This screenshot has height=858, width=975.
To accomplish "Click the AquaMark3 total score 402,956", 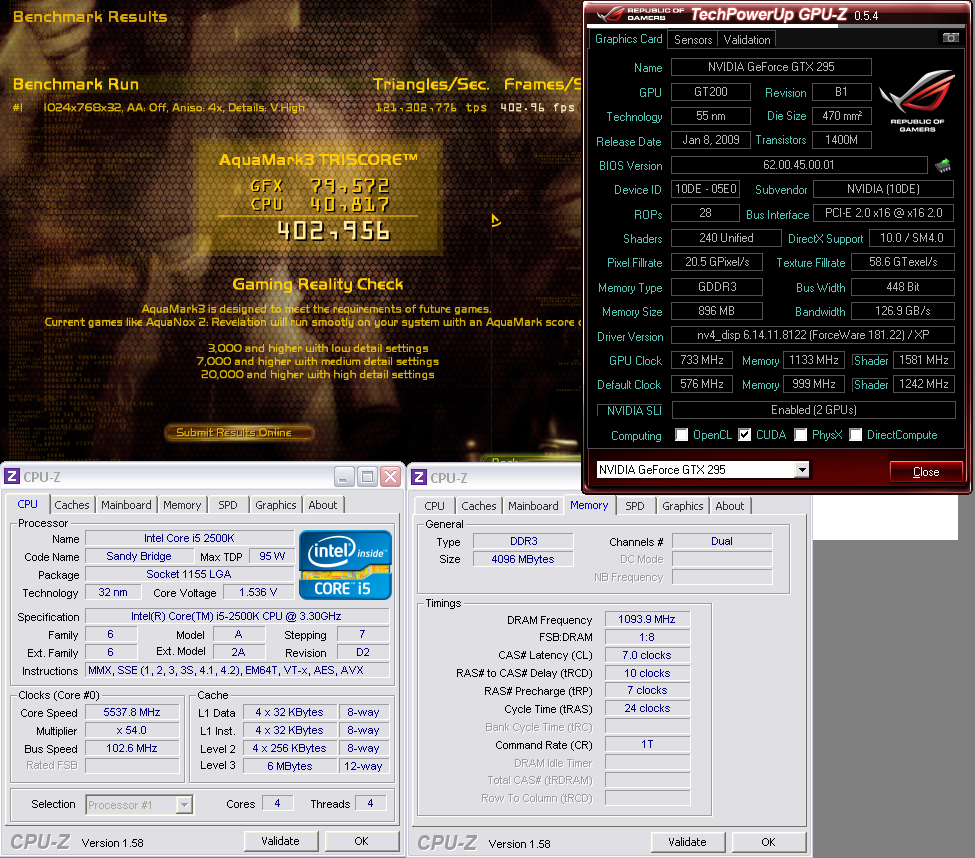I will pos(334,231).
